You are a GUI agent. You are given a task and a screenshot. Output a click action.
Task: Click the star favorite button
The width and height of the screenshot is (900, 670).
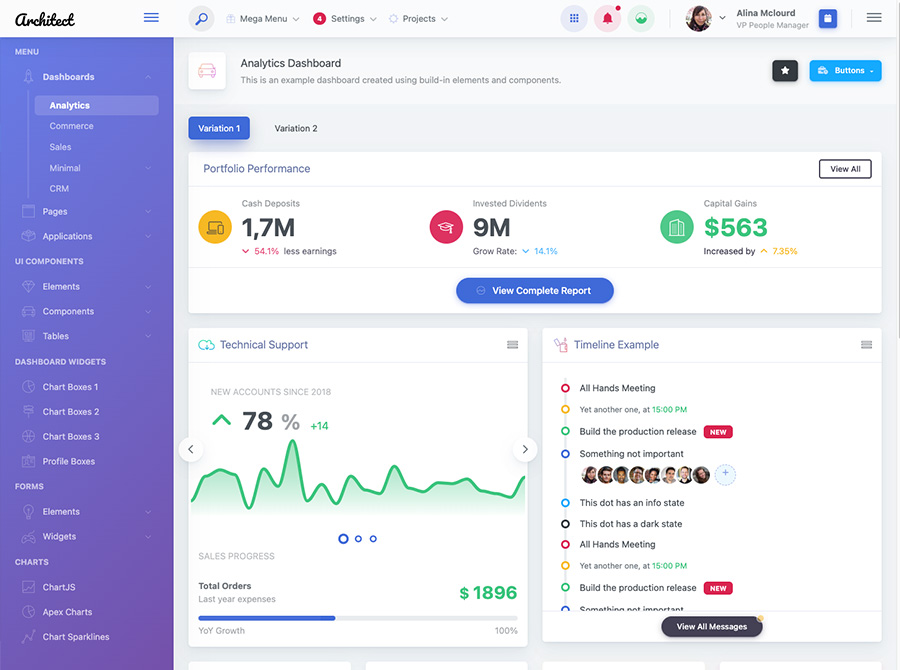tap(785, 71)
